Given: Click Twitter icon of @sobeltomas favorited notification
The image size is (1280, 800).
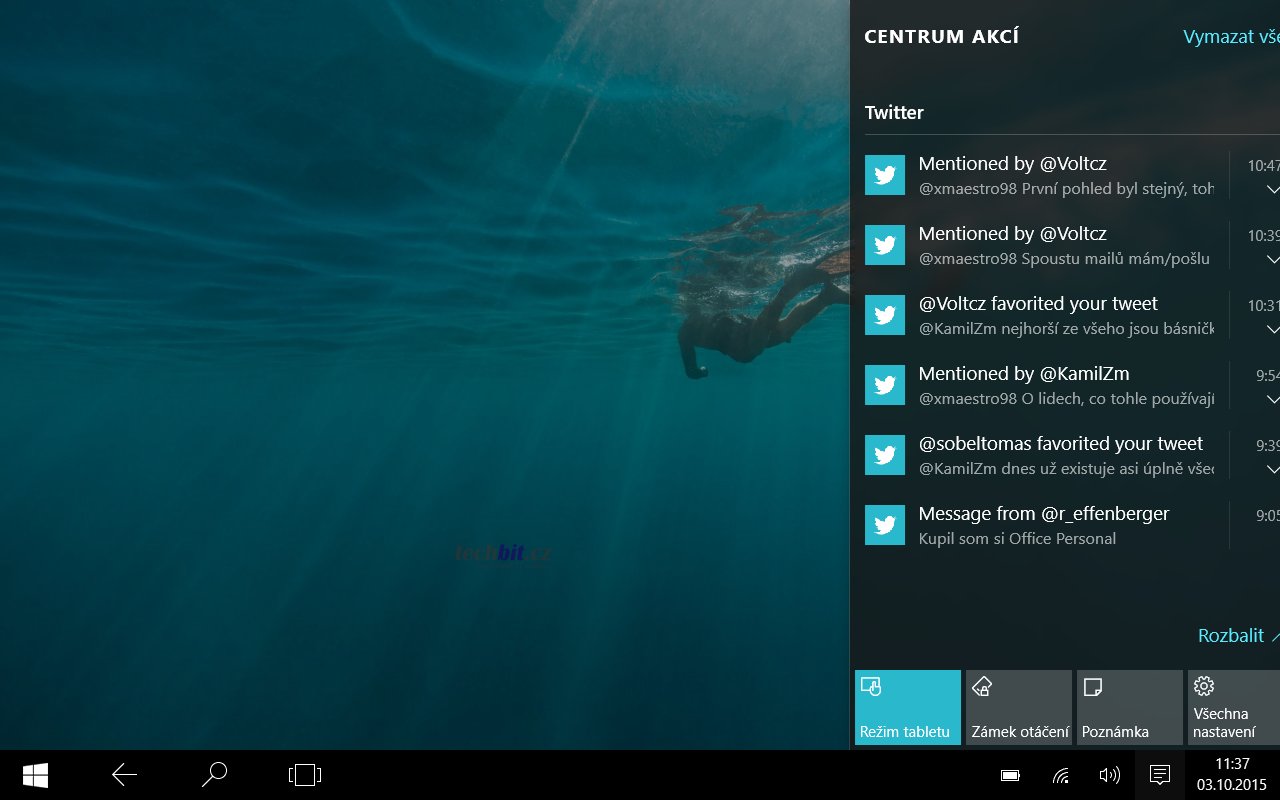Looking at the screenshot, I should point(885,455).
